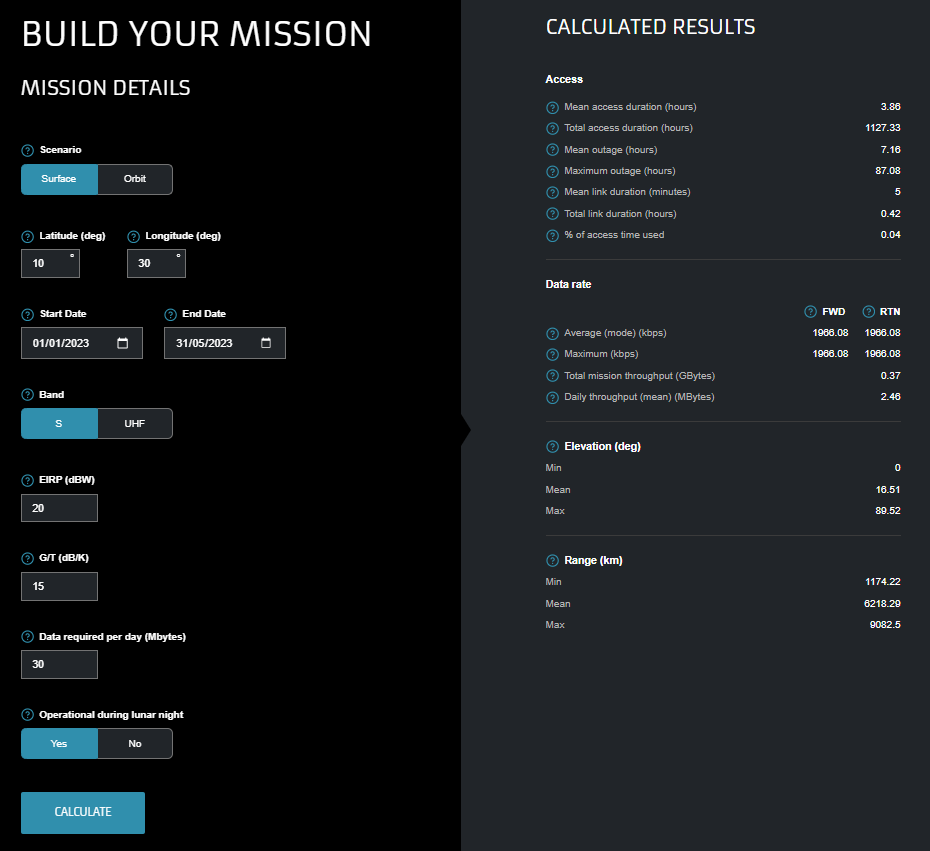Click the help icon next to Range (km)
This screenshot has height=851, width=930.
[x=552, y=561]
